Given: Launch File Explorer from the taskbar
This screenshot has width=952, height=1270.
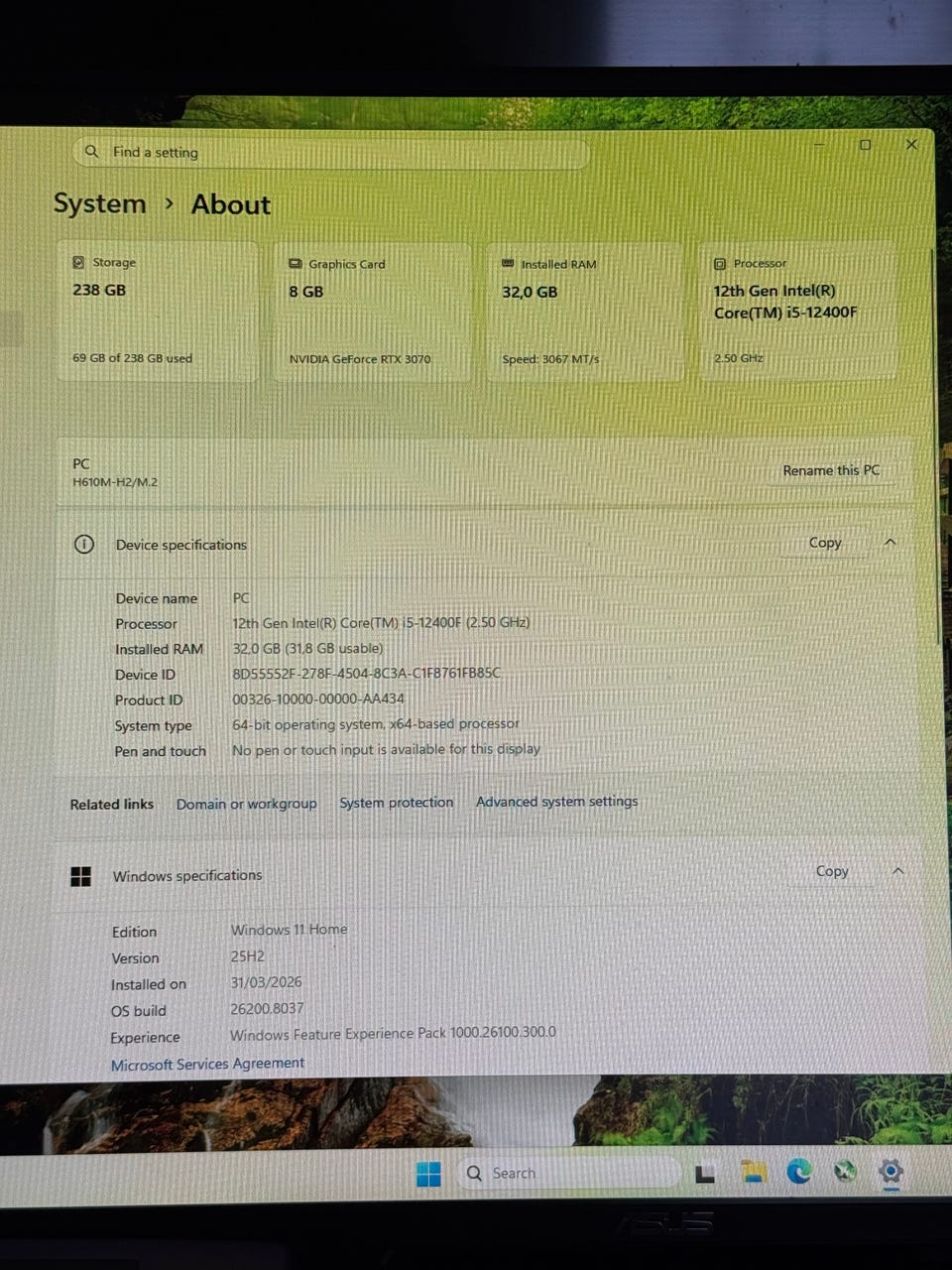Looking at the screenshot, I should pos(754,1174).
